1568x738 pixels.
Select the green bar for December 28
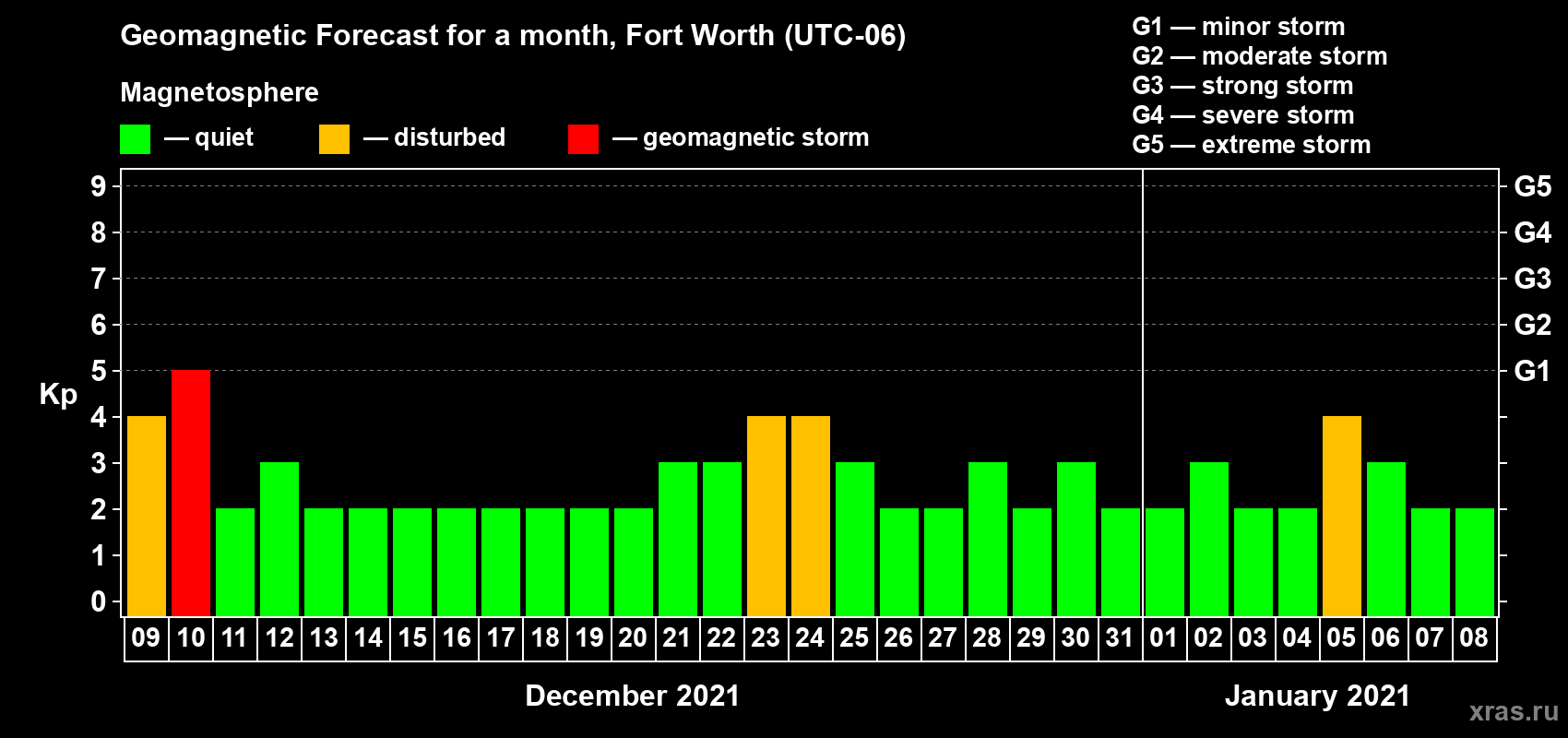pyautogui.click(x=988, y=540)
